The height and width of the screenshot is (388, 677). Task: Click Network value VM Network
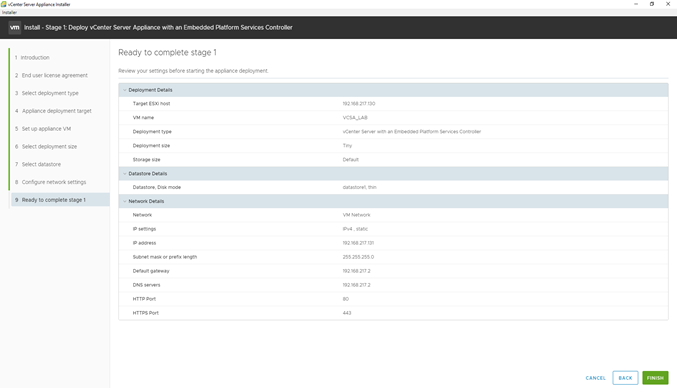(x=356, y=215)
